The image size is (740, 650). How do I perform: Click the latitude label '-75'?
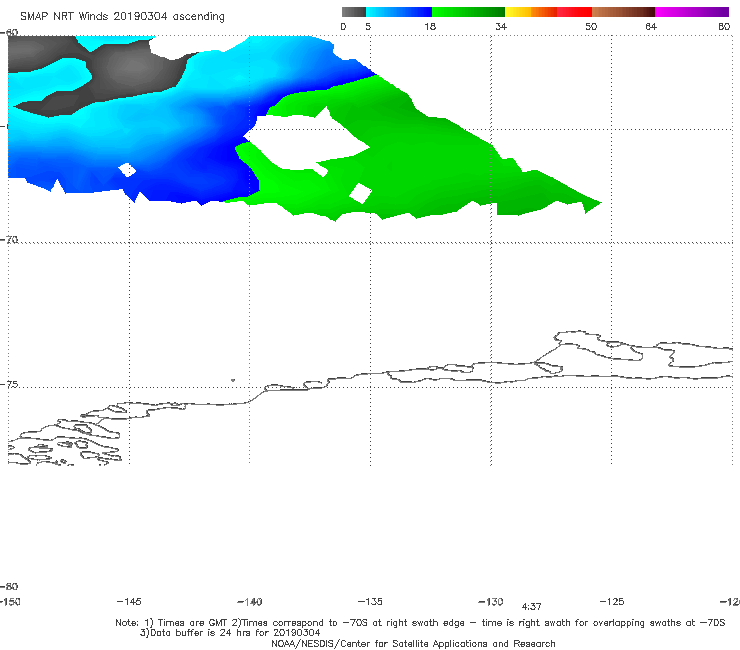coord(9,385)
